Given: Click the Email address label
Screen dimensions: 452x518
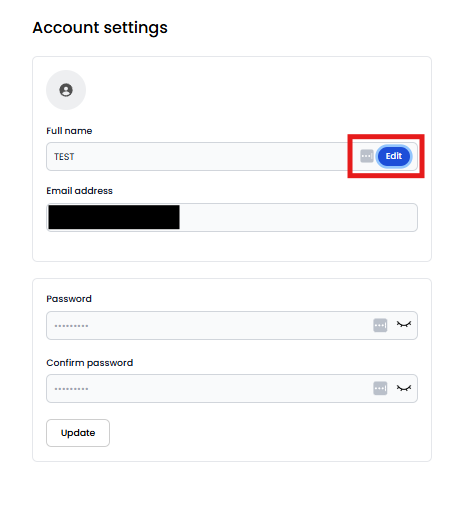Looking at the screenshot, I should pos(79,191).
